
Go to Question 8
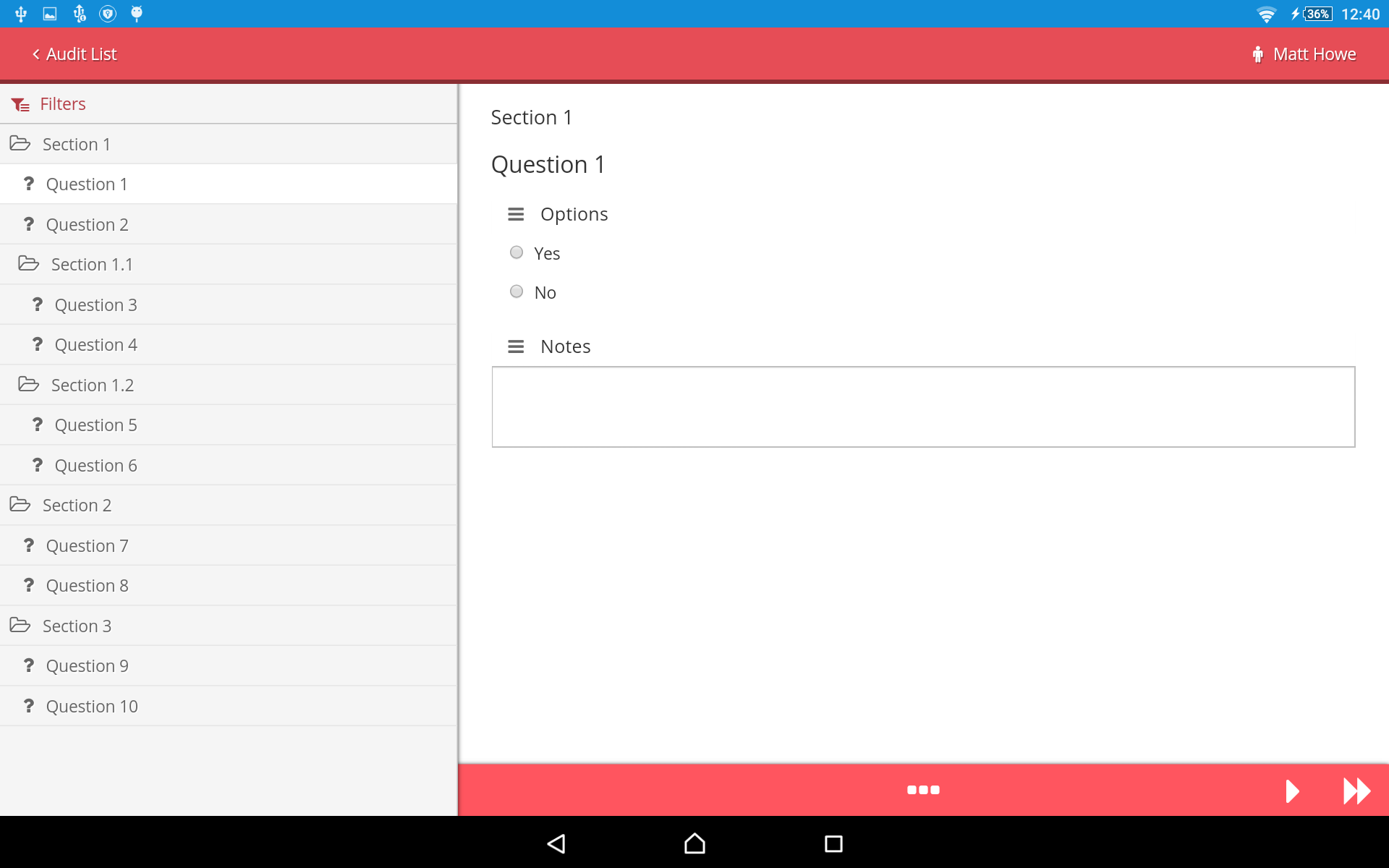[229, 586]
